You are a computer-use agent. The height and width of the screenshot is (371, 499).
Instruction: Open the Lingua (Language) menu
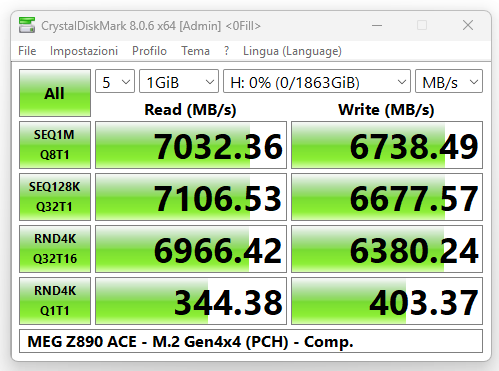pos(292,51)
